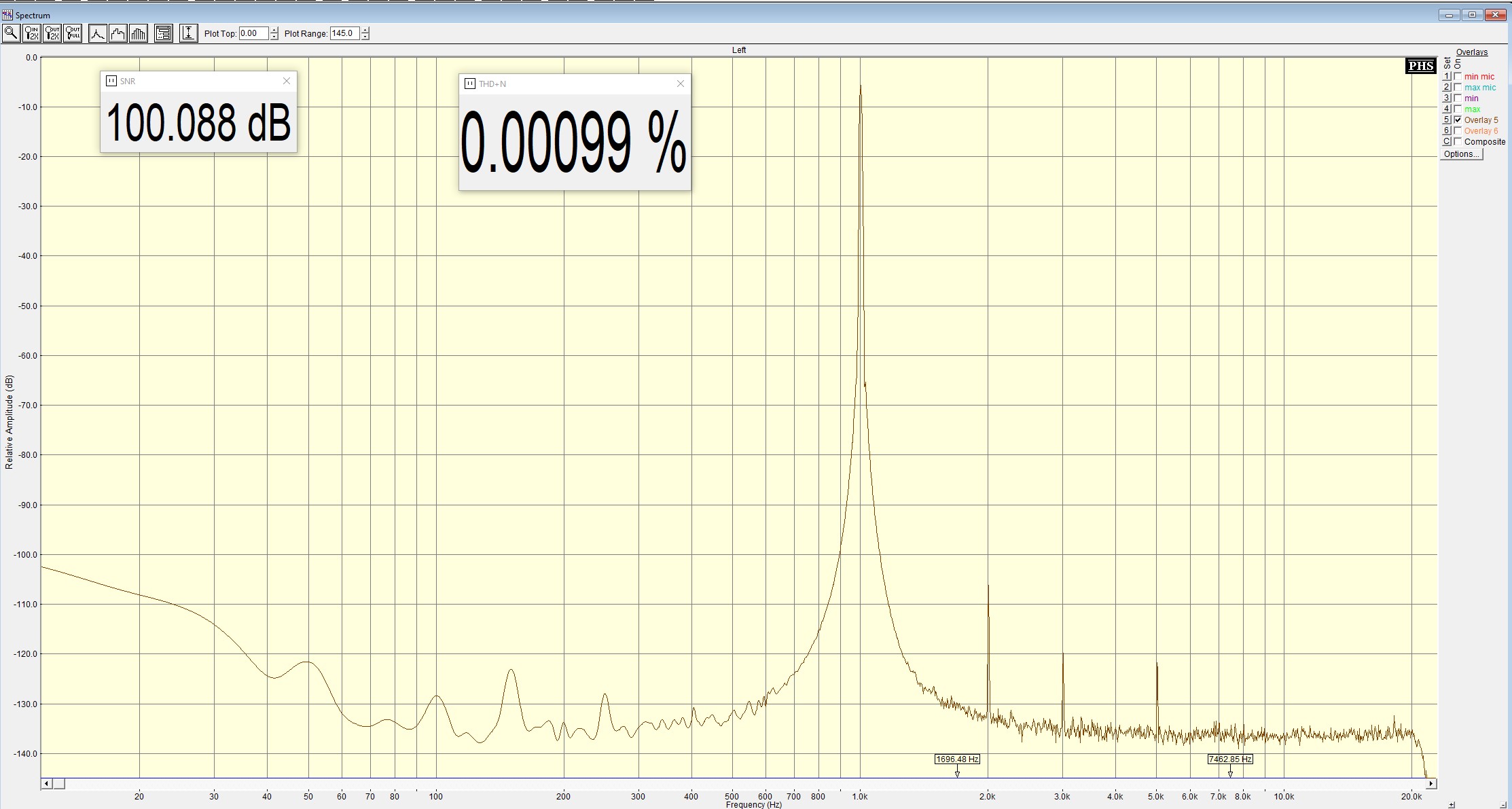Image resolution: width=1512 pixels, height=809 pixels.
Task: Select the bar graph display mode
Action: point(139,33)
